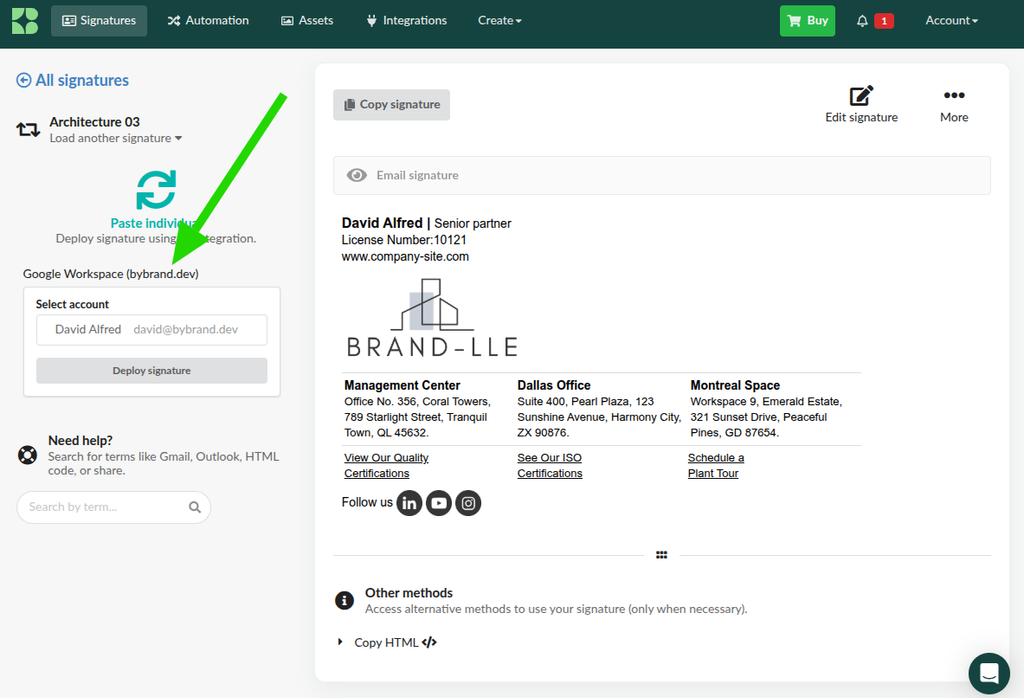The image size is (1024, 698).
Task: Expand the Copy HTML section
Action: point(387,642)
